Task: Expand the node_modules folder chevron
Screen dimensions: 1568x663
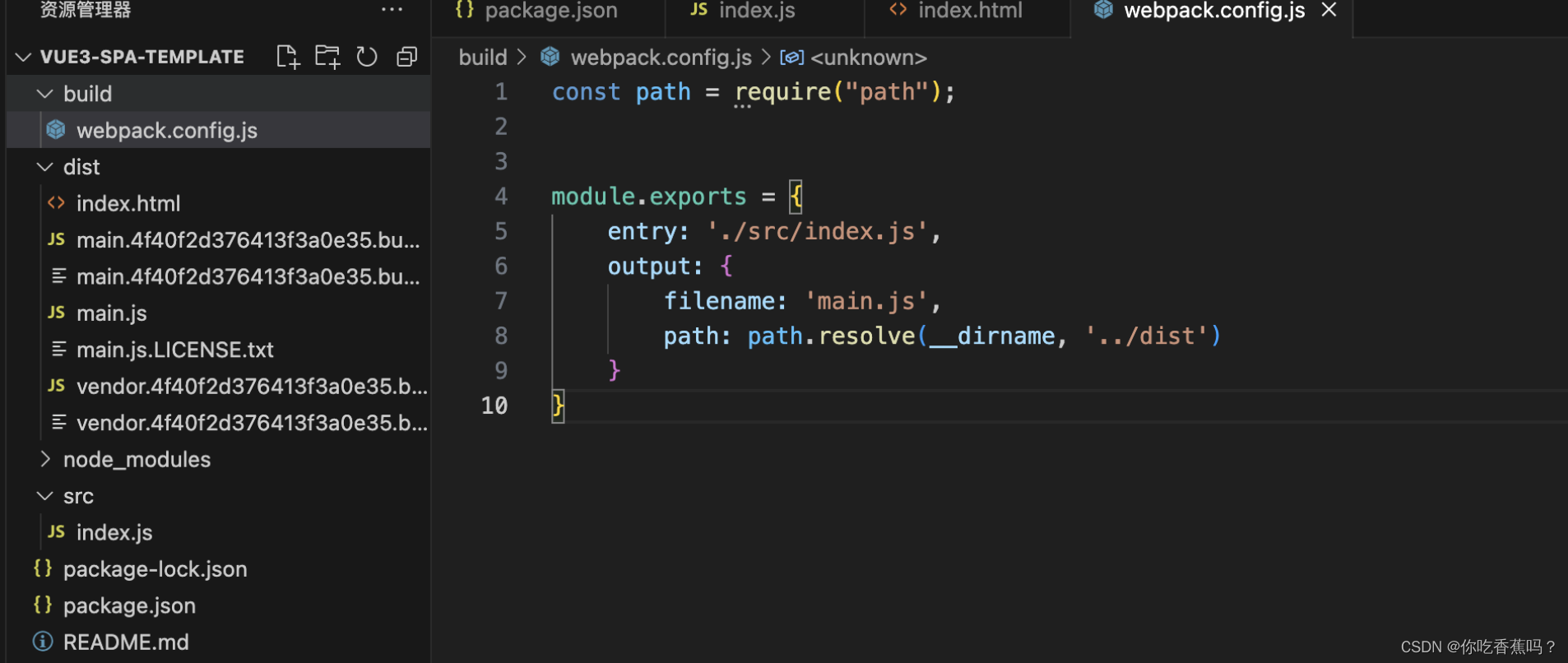Action: [x=45, y=459]
